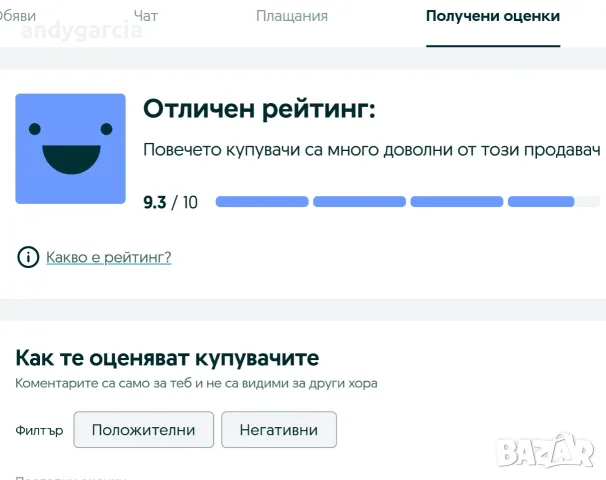
Task: Click the 9.3 / 10 rating bar
Action: point(407,201)
